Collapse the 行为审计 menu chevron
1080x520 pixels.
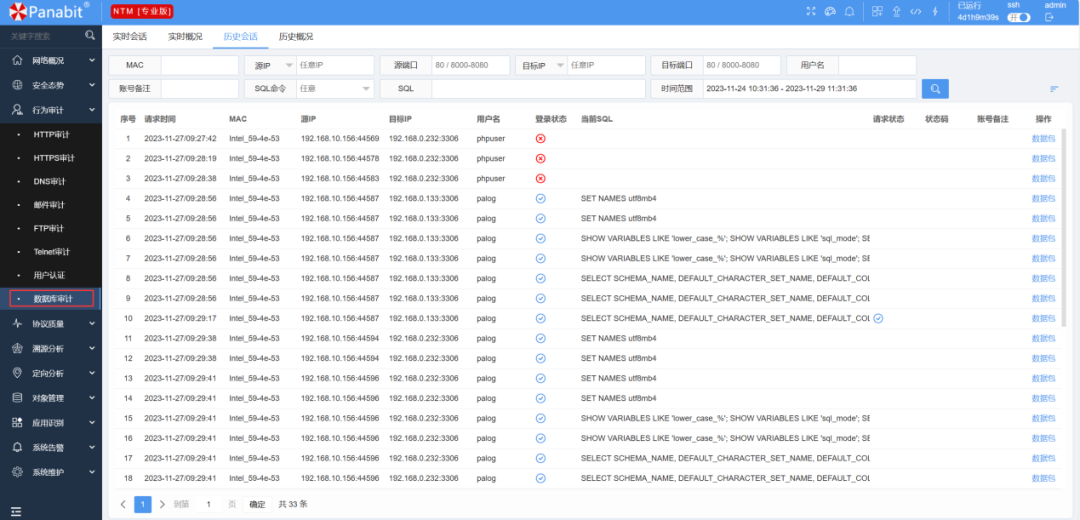click(92, 110)
